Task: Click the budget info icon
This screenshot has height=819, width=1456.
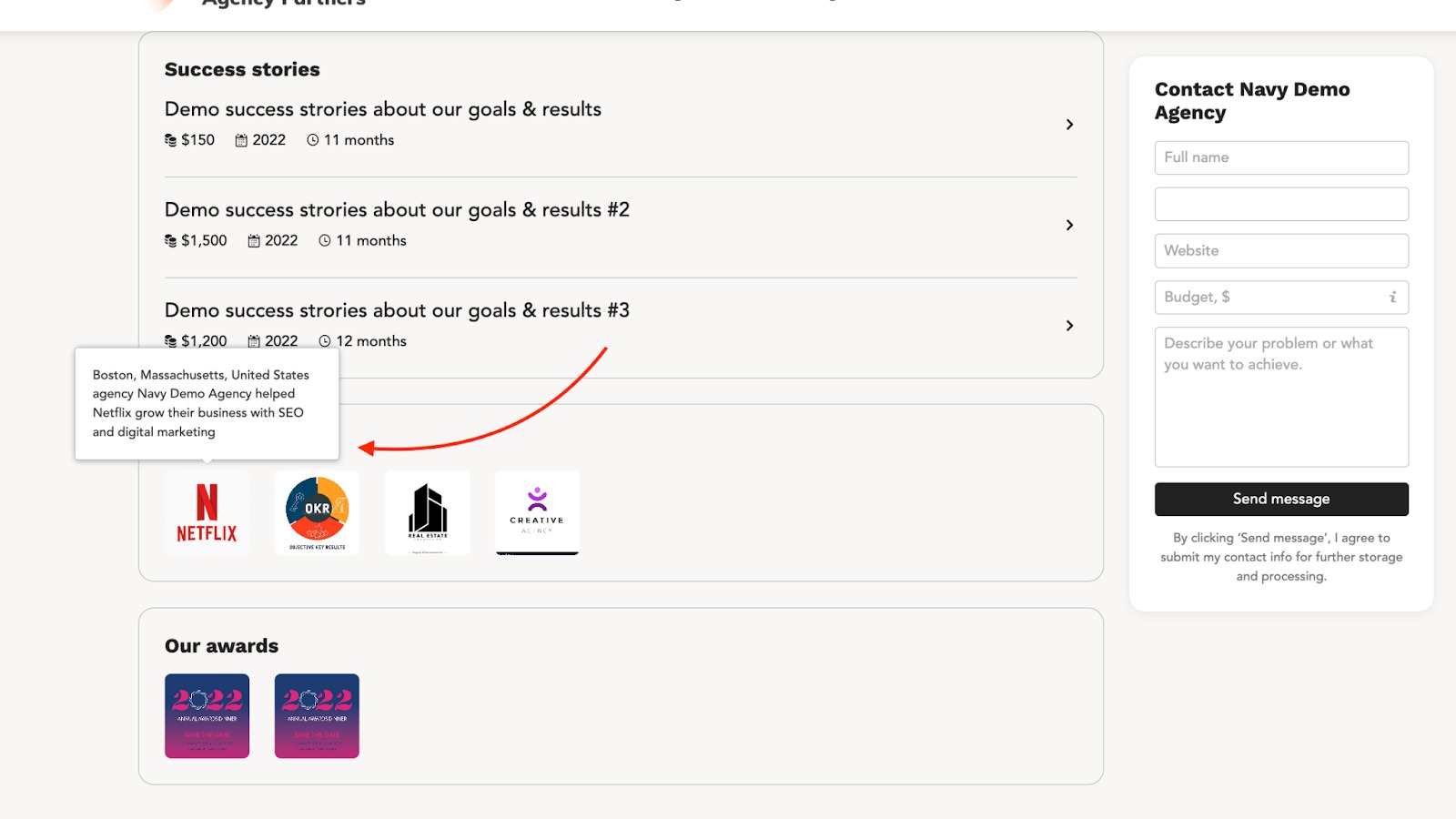Action: [x=1392, y=297]
